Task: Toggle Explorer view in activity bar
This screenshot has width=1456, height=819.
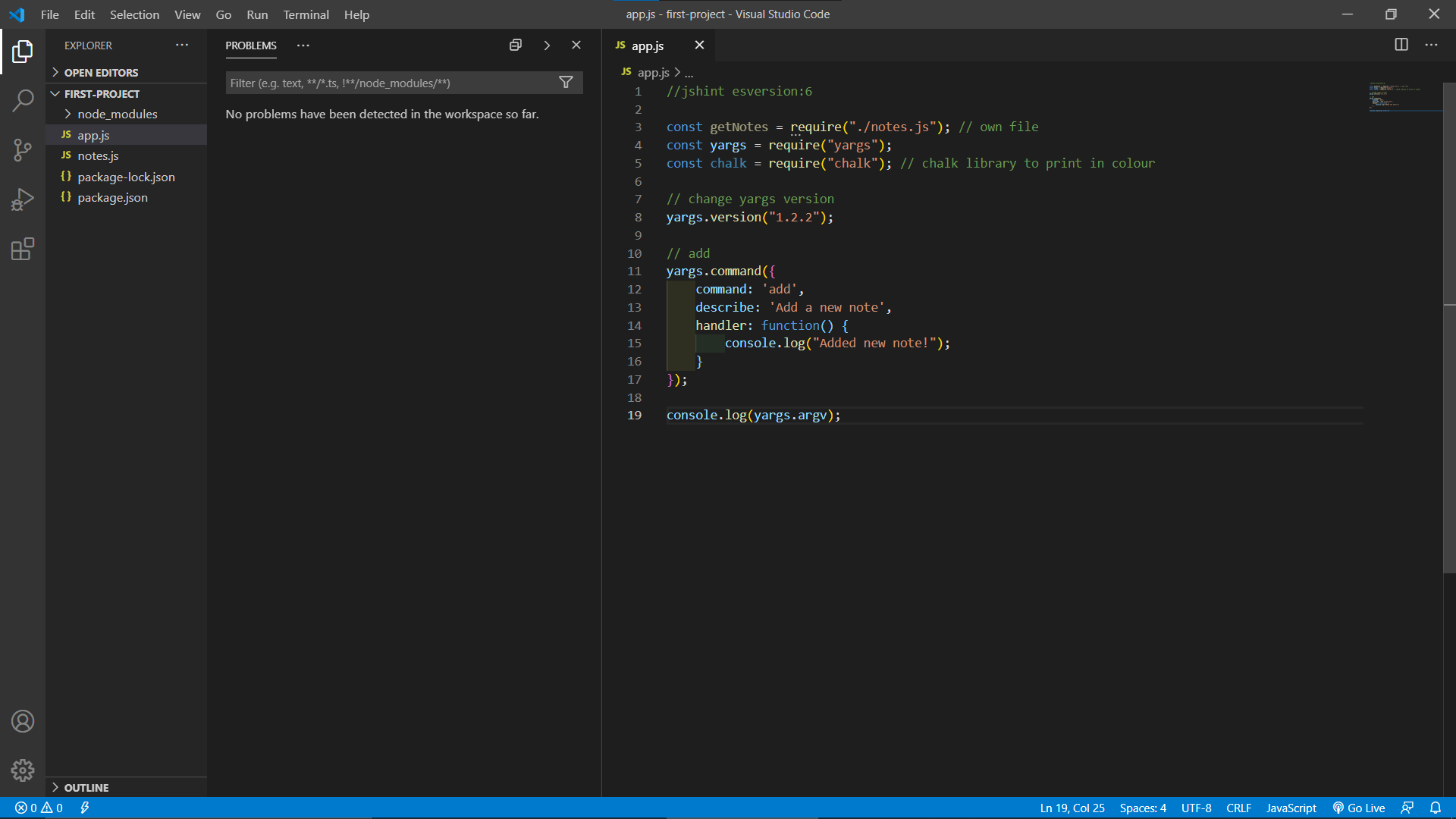Action: tap(23, 51)
